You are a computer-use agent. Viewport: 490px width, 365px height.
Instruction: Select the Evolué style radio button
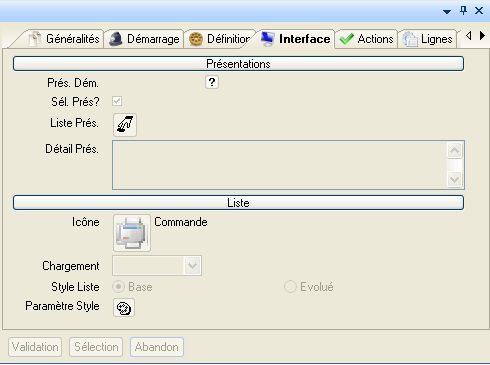(290, 287)
